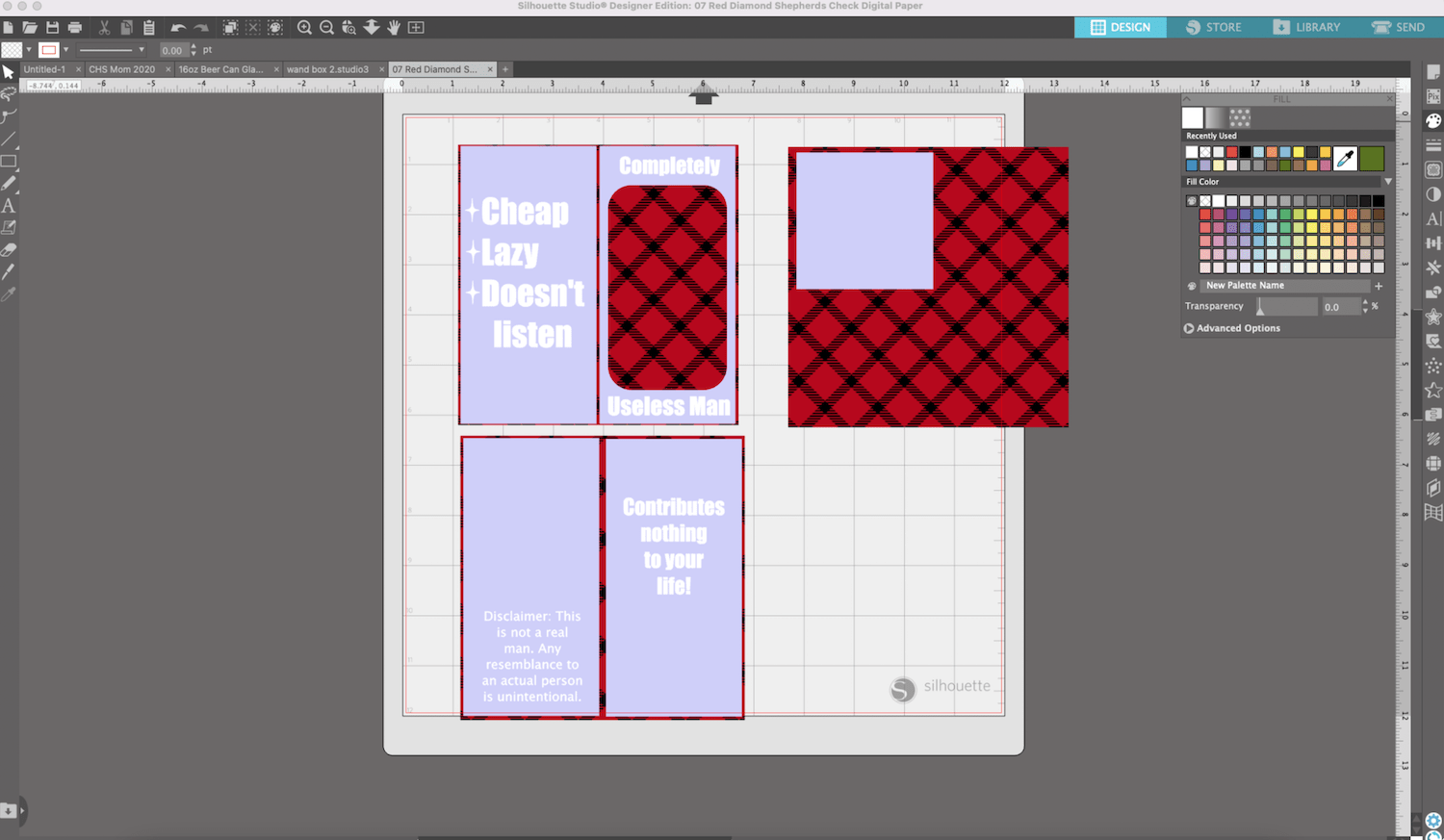Open the LIBRARY section
Image resolution: width=1444 pixels, height=840 pixels.
coord(1306,27)
